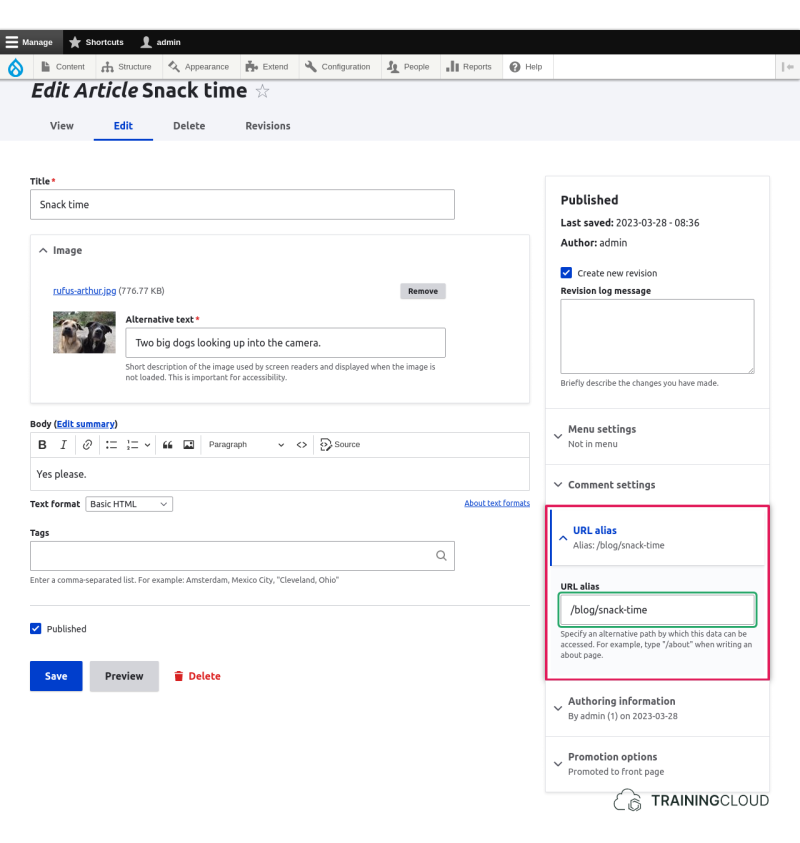Open the Configuration admin menu

(338, 67)
